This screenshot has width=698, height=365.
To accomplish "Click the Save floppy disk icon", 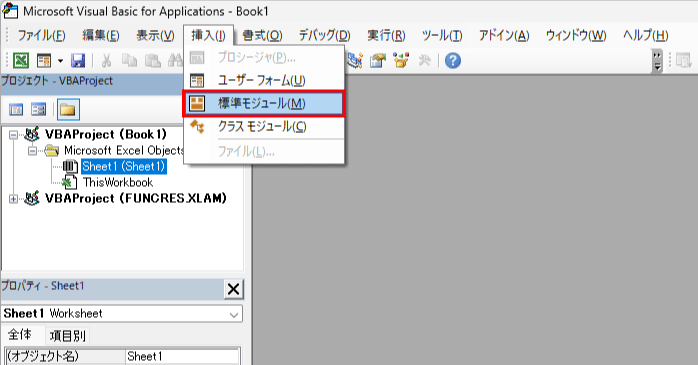I will (x=78, y=60).
